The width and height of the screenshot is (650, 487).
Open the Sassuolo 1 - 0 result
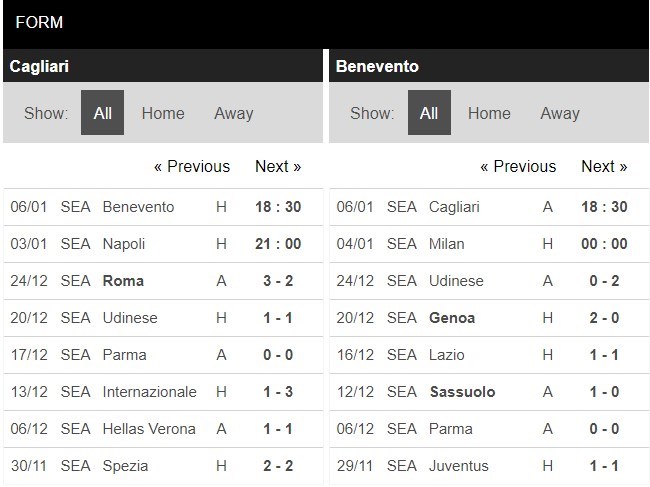604,392
